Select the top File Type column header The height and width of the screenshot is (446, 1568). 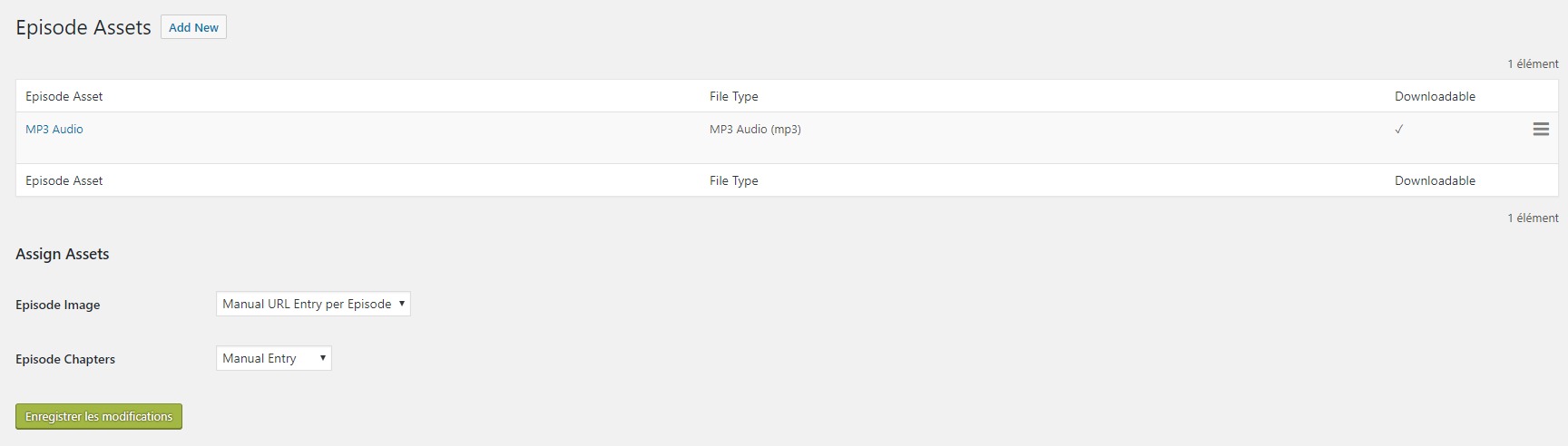coord(734,96)
